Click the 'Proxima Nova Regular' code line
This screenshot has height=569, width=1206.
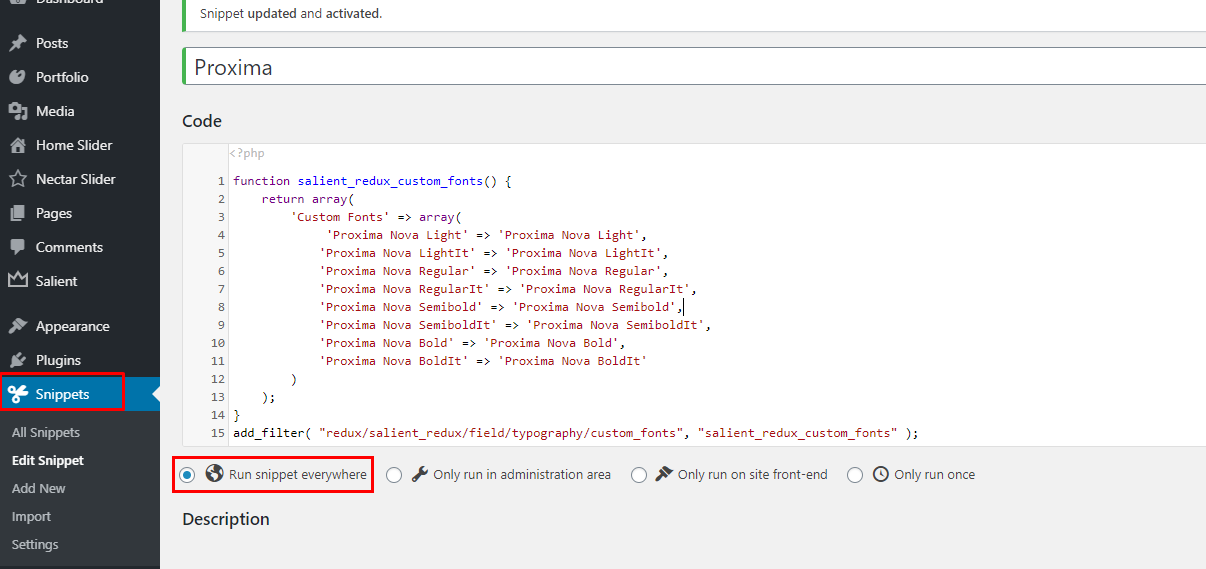coord(494,271)
